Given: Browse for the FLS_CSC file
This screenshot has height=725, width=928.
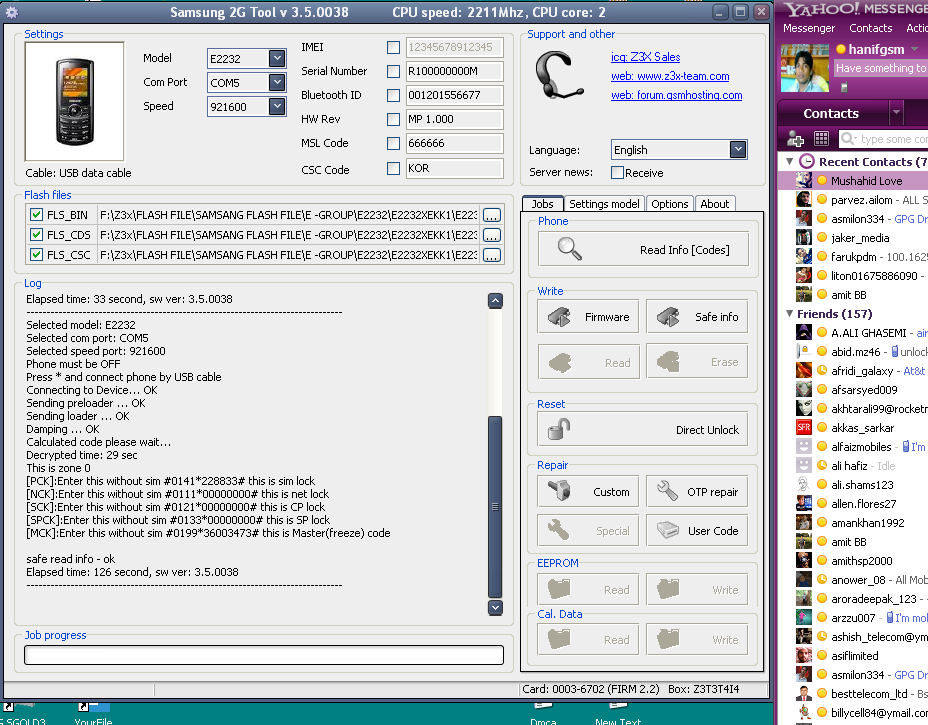Looking at the screenshot, I should [492, 255].
